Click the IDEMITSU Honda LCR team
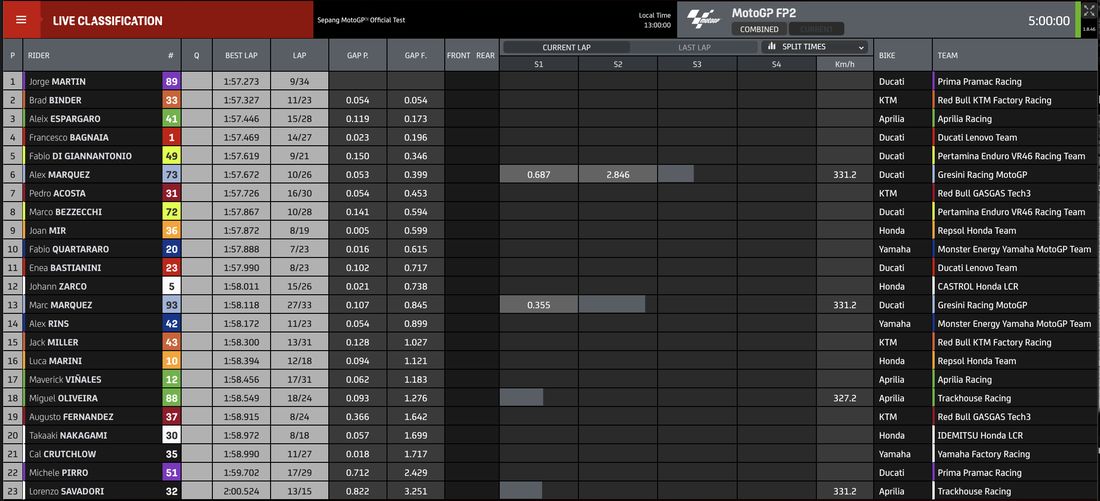 coord(978,436)
